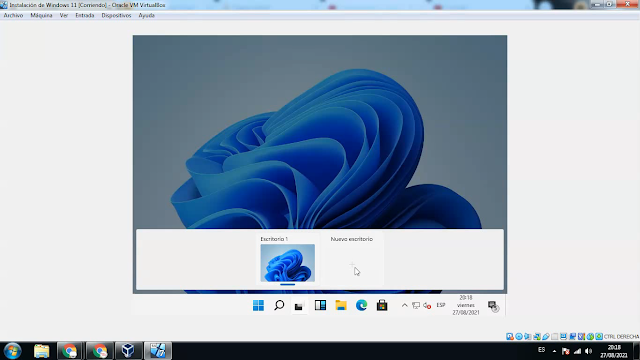Open VirtualBox Manager cube icon on host taskbar
The height and width of the screenshot is (360, 640).
point(128,351)
